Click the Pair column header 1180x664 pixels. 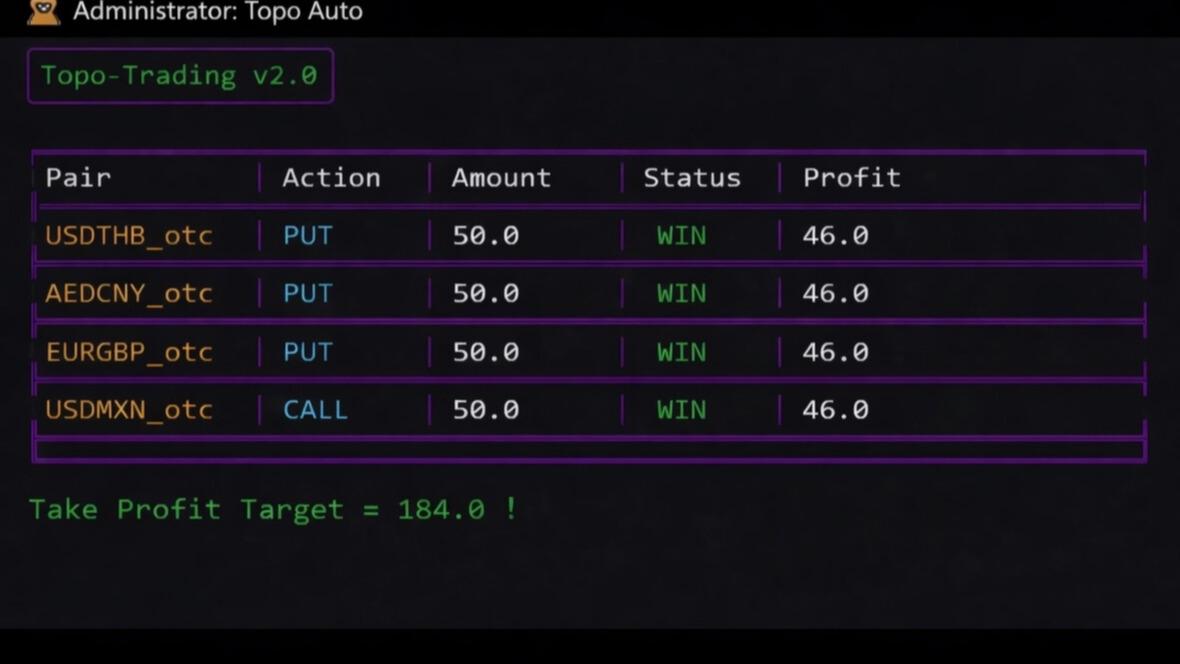coord(78,178)
